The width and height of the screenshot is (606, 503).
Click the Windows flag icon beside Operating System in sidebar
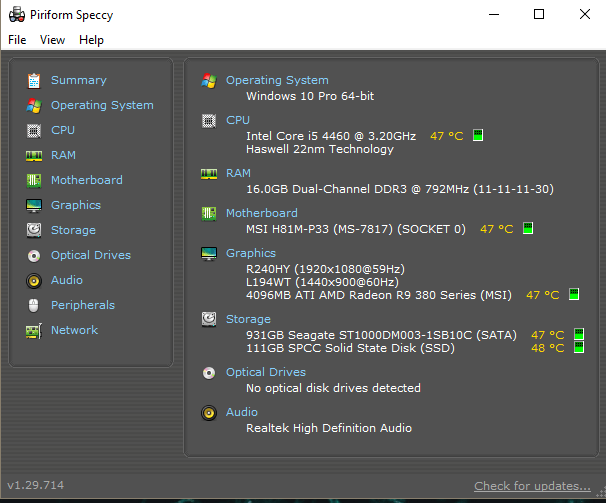[34, 106]
